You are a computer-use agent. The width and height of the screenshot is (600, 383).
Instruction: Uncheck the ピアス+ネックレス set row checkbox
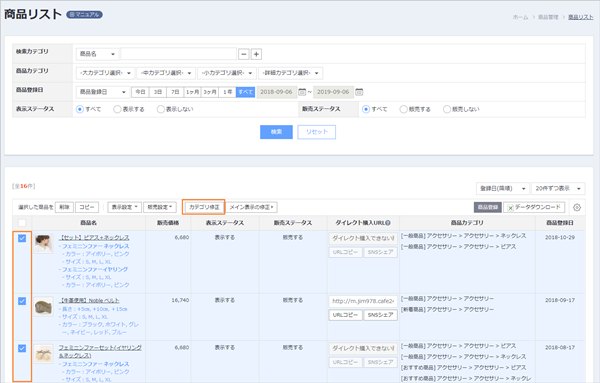(22, 238)
